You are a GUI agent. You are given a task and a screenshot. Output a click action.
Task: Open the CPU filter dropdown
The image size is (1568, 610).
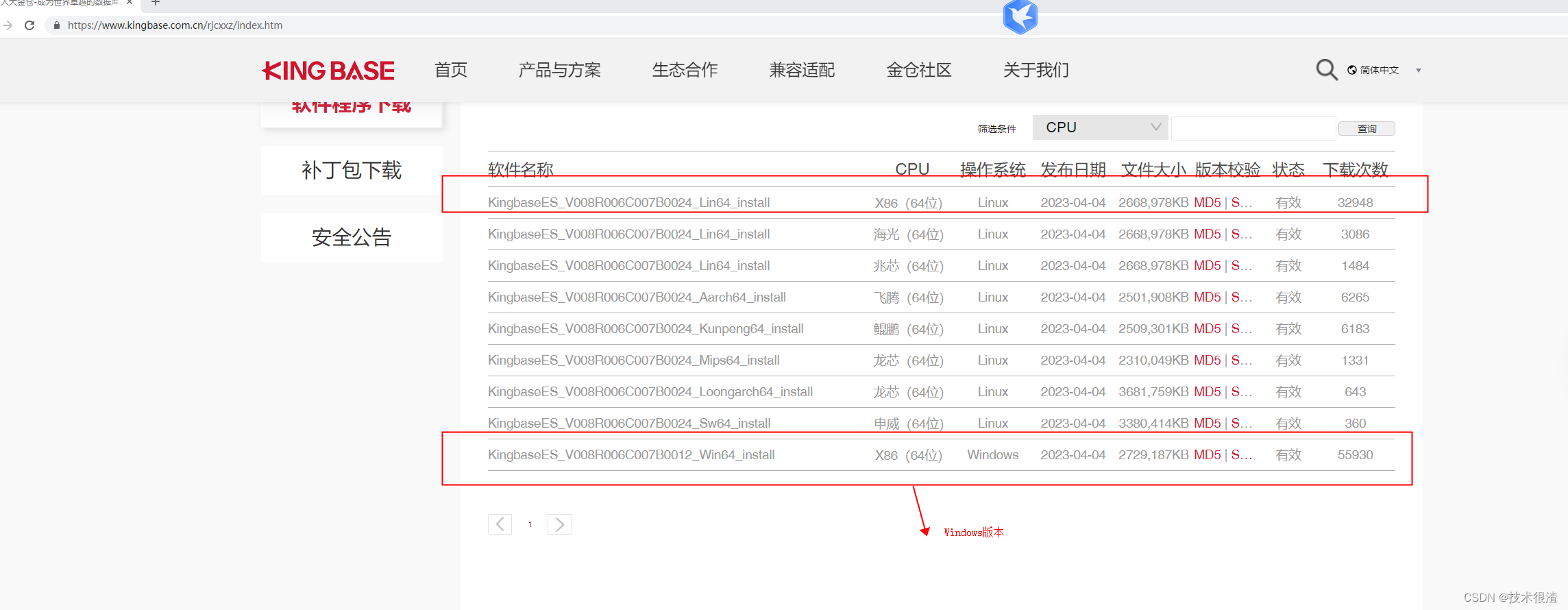[x=1101, y=127]
